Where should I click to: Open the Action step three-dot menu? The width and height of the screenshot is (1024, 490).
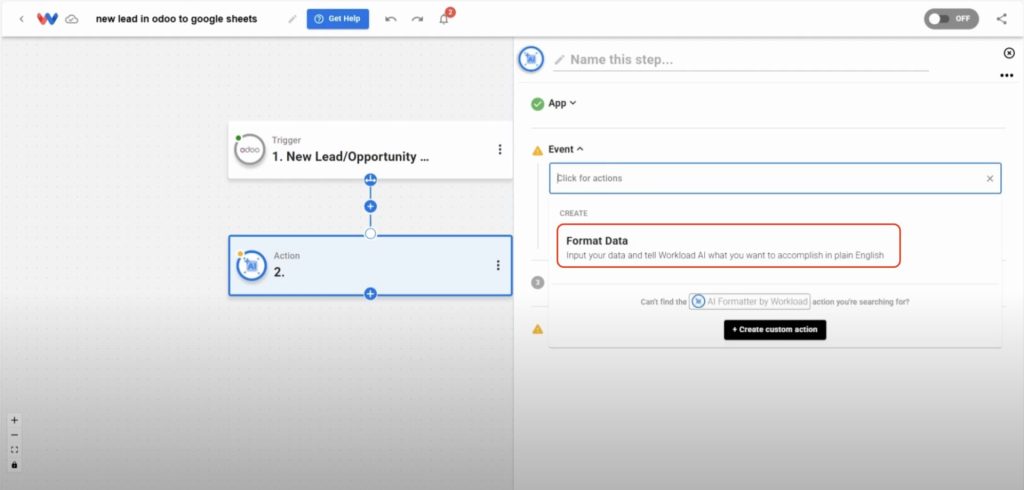pos(498,265)
